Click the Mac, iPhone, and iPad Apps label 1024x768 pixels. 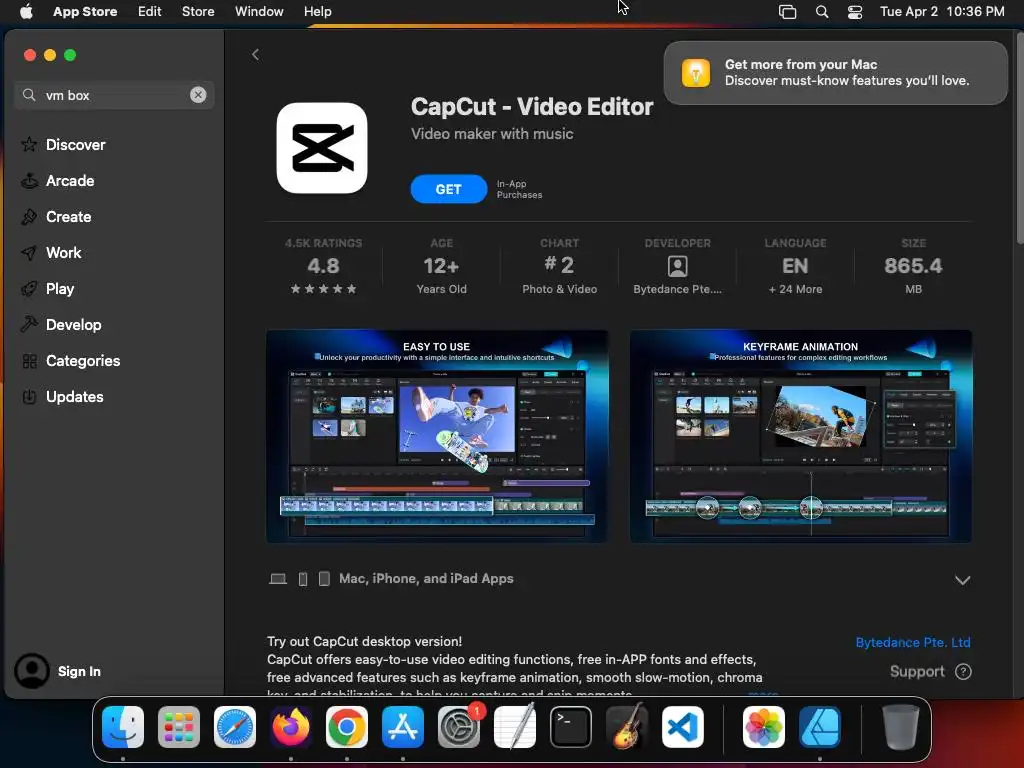426,579
